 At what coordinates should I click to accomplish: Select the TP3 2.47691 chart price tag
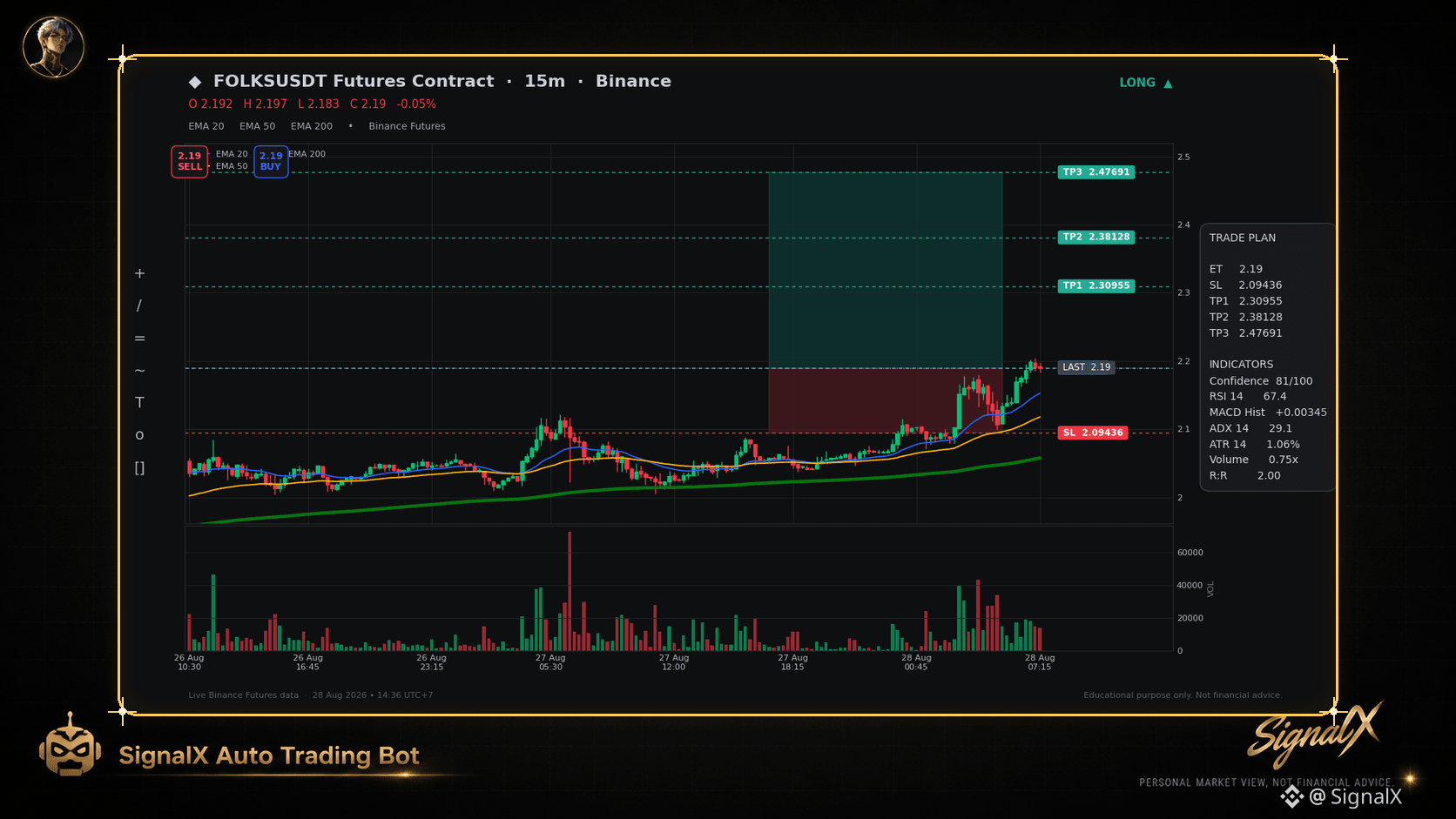pos(1096,172)
